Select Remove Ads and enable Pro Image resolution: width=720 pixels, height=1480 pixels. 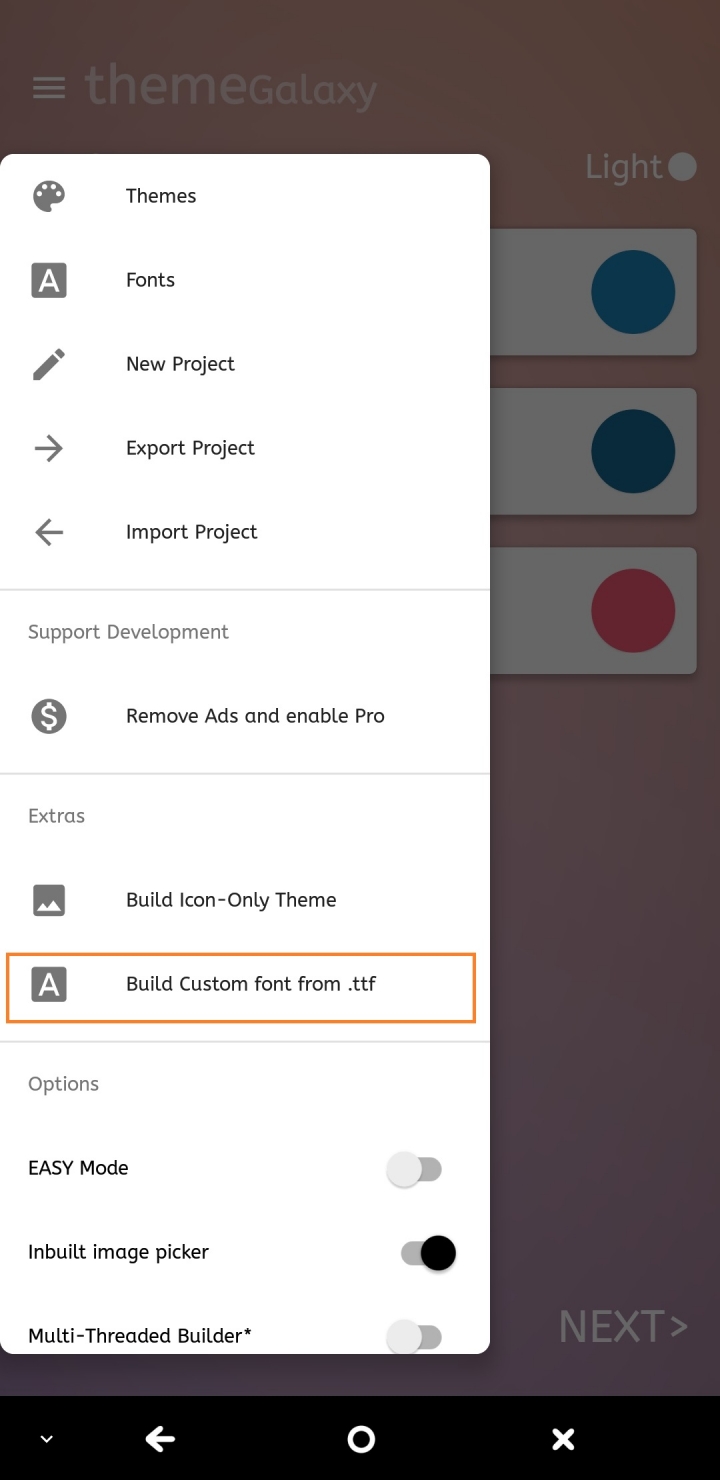point(245,716)
